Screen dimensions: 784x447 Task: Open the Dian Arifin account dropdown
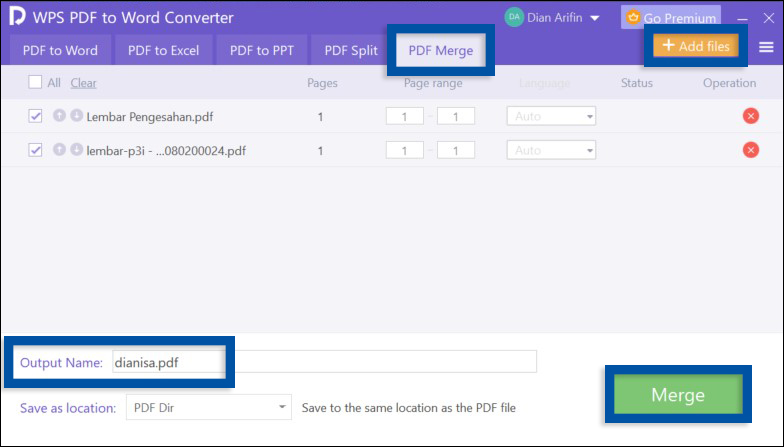pos(552,18)
